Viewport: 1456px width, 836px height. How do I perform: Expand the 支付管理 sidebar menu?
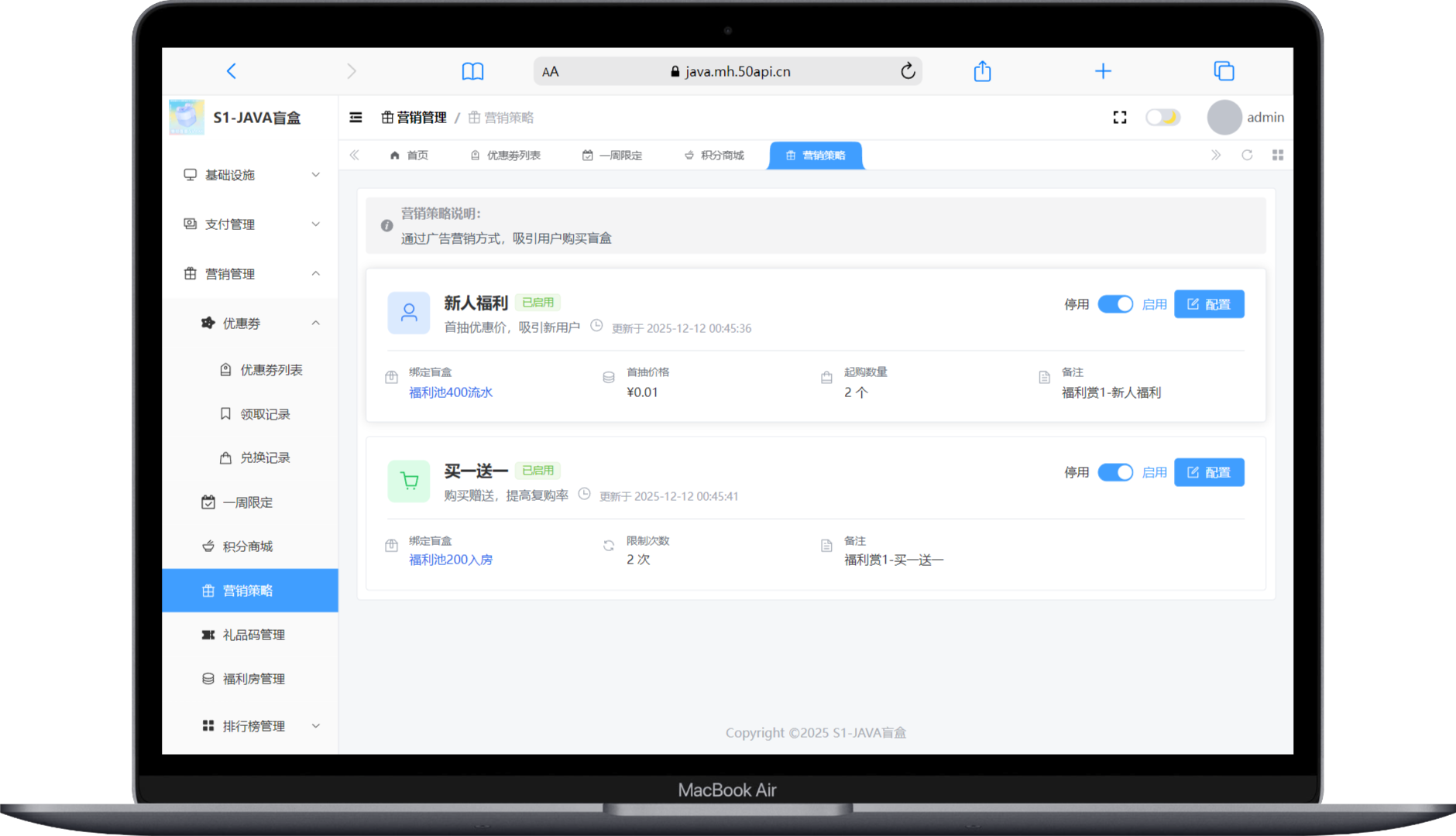pyautogui.click(x=250, y=224)
